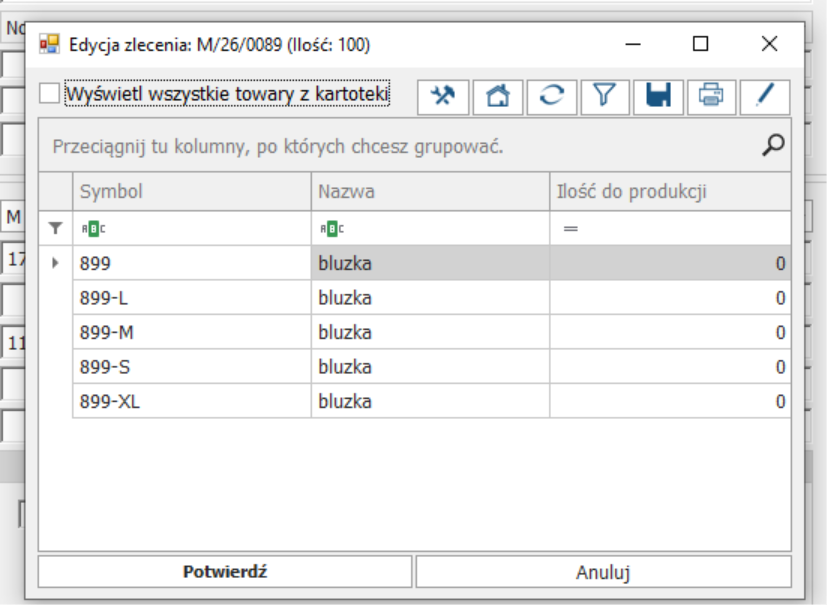
Task: Sort by the Symbol column header
Action: pos(191,191)
